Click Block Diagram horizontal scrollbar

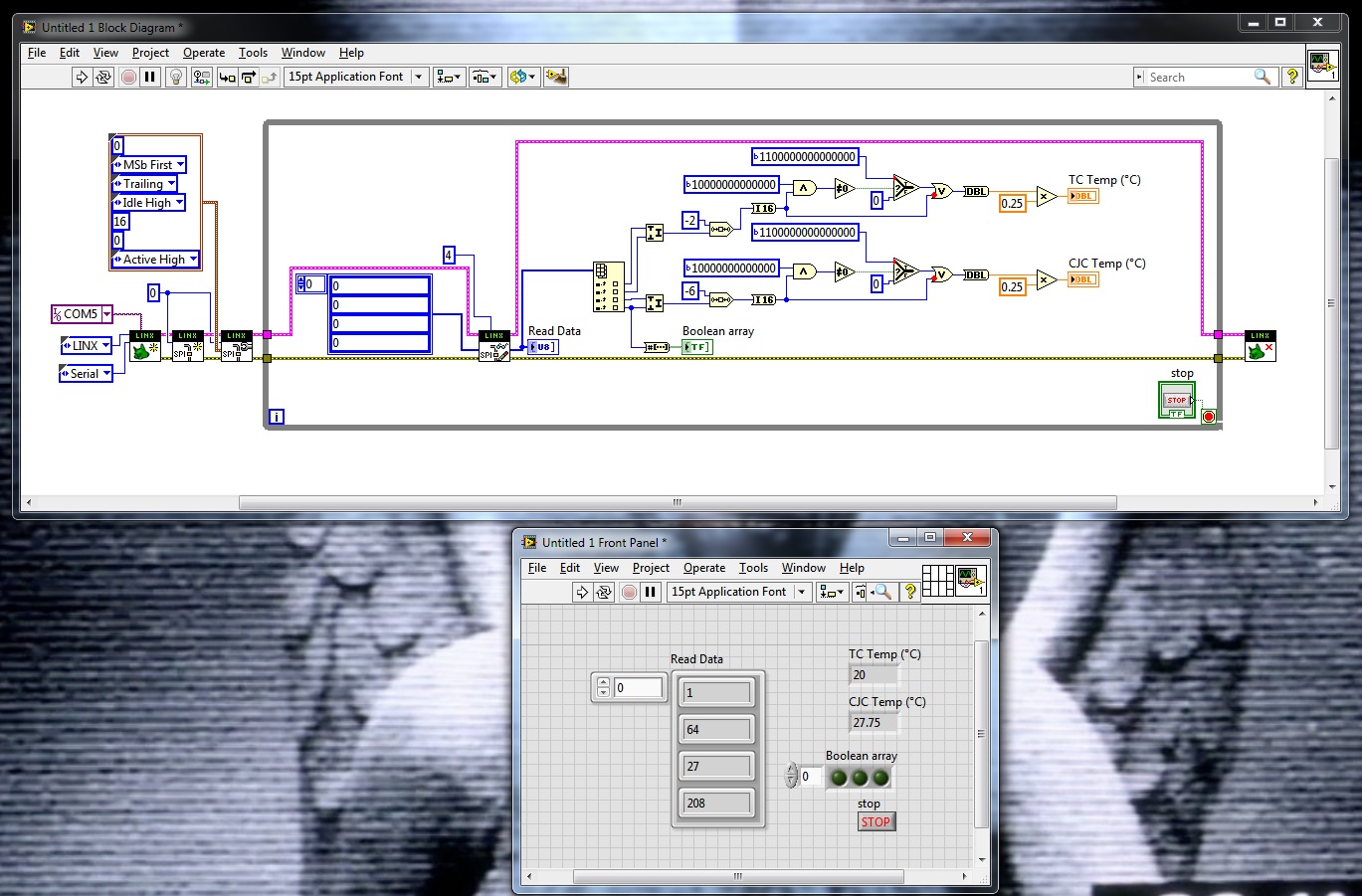coord(678,502)
